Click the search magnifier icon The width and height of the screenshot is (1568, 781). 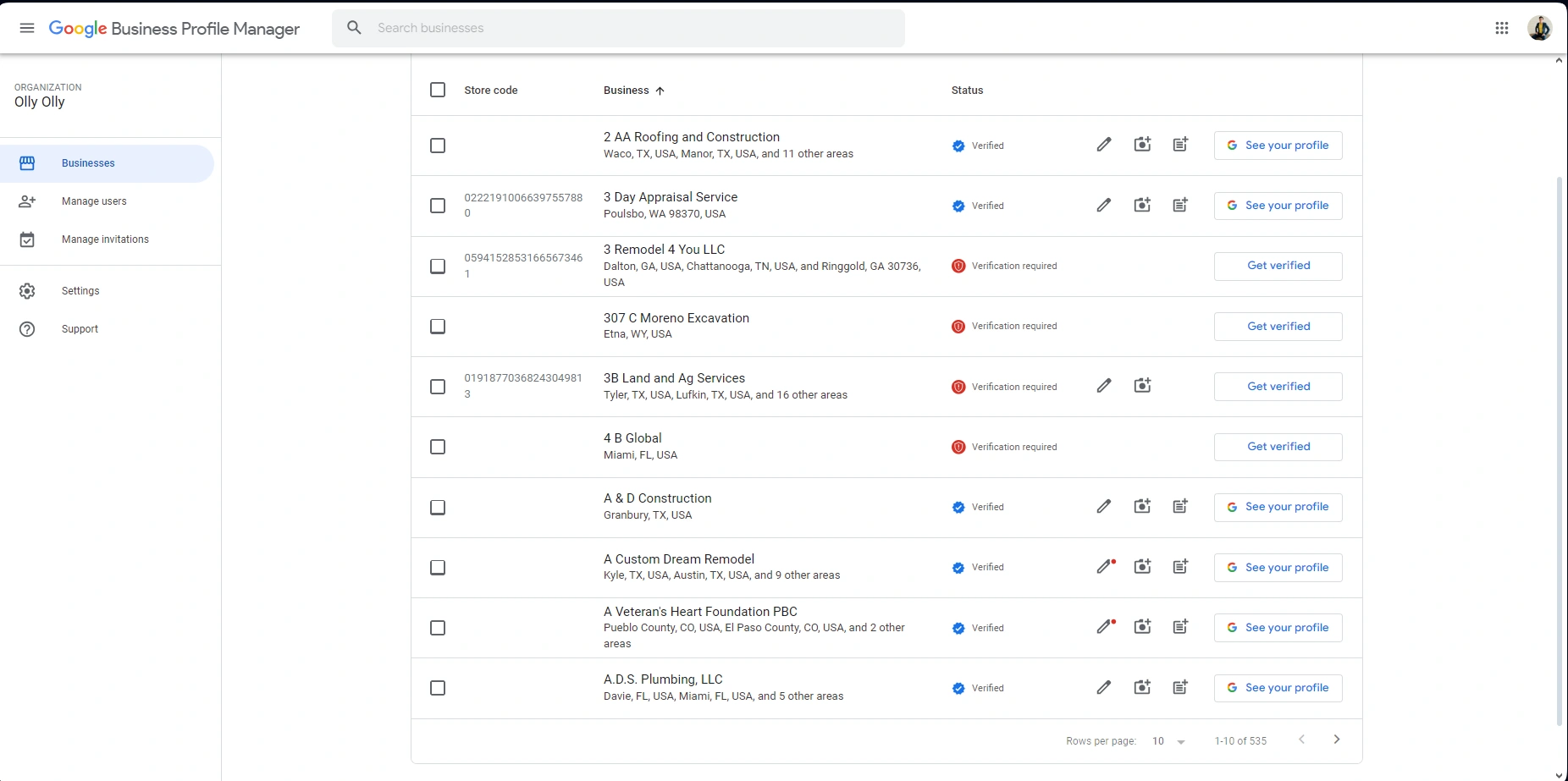[x=353, y=27]
